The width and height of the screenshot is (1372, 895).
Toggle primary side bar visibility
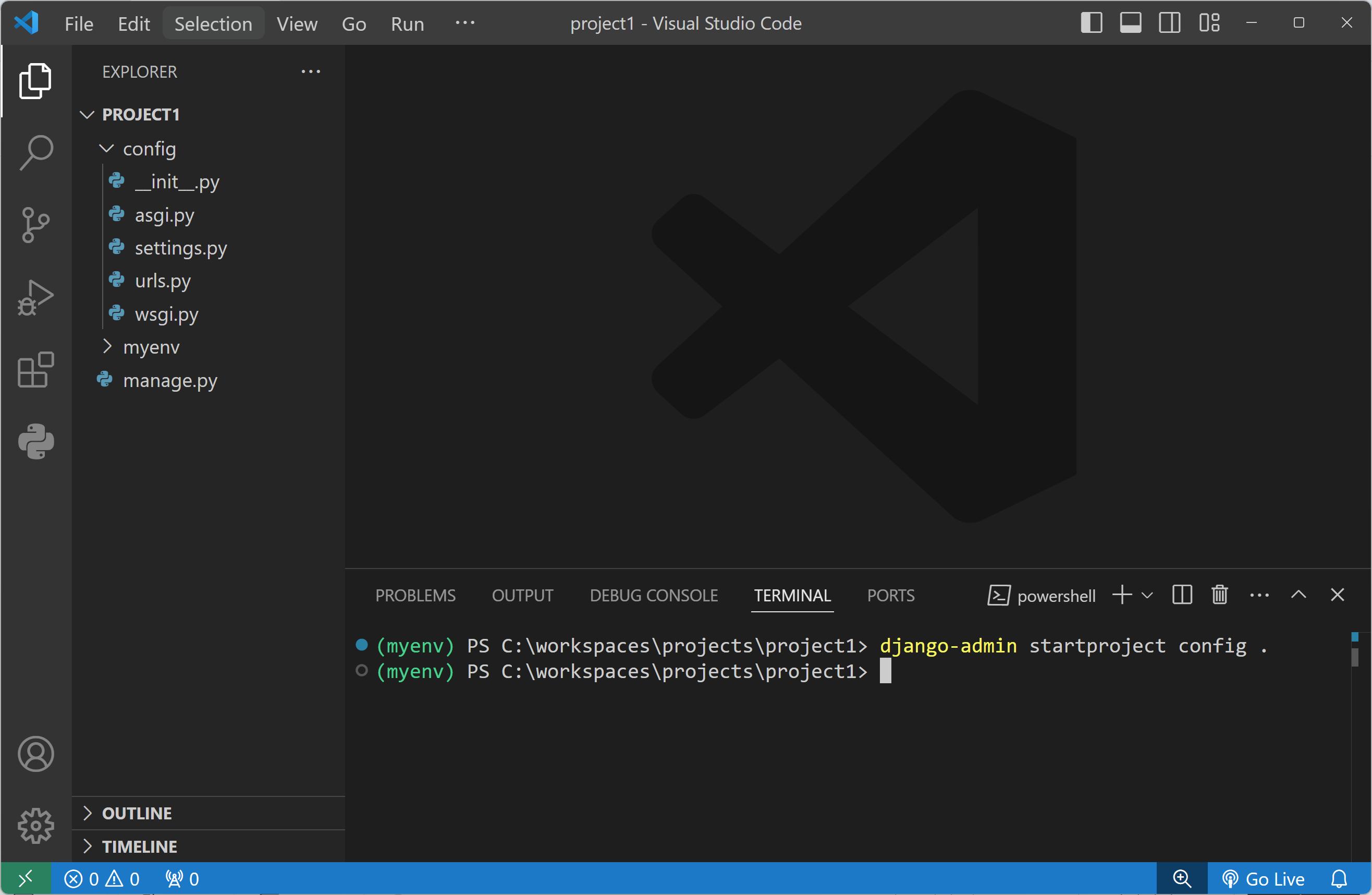coord(1091,23)
